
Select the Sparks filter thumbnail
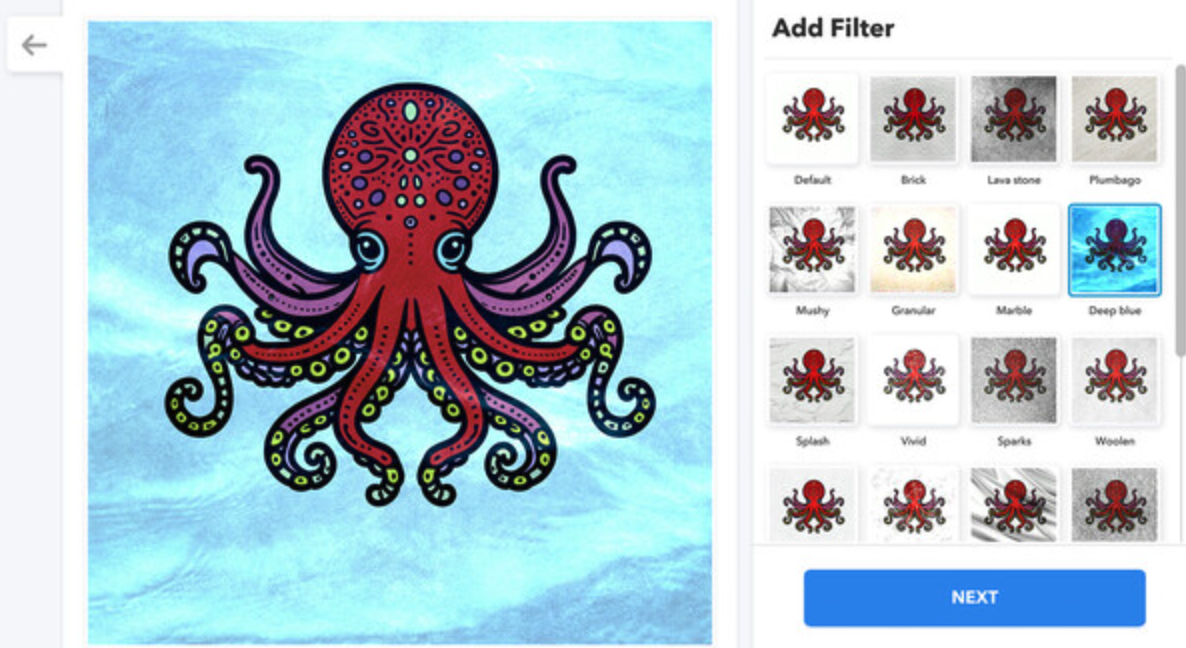tap(1014, 380)
